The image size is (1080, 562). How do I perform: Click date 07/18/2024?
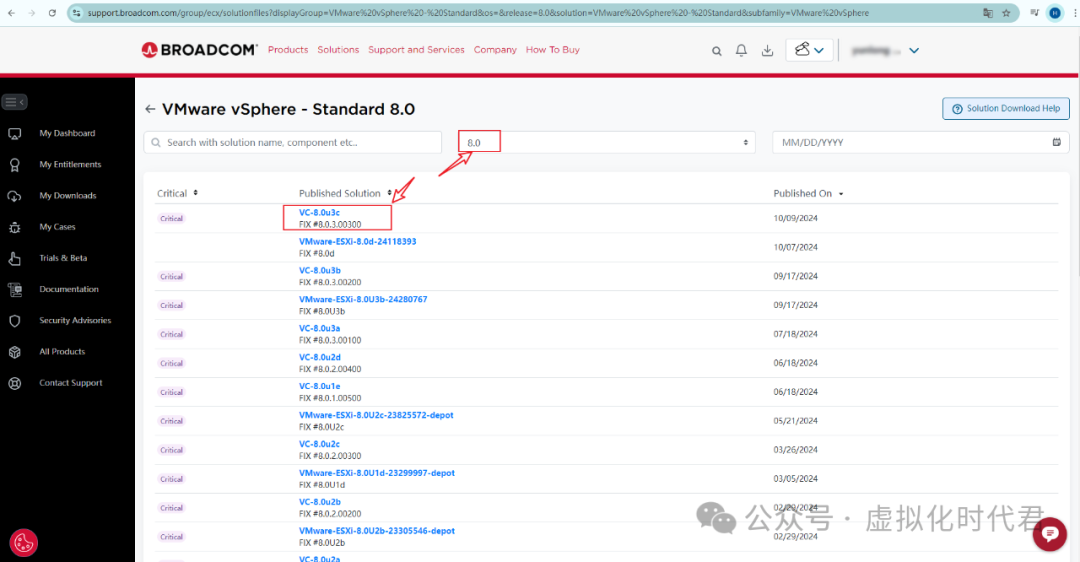pyautogui.click(x=796, y=334)
